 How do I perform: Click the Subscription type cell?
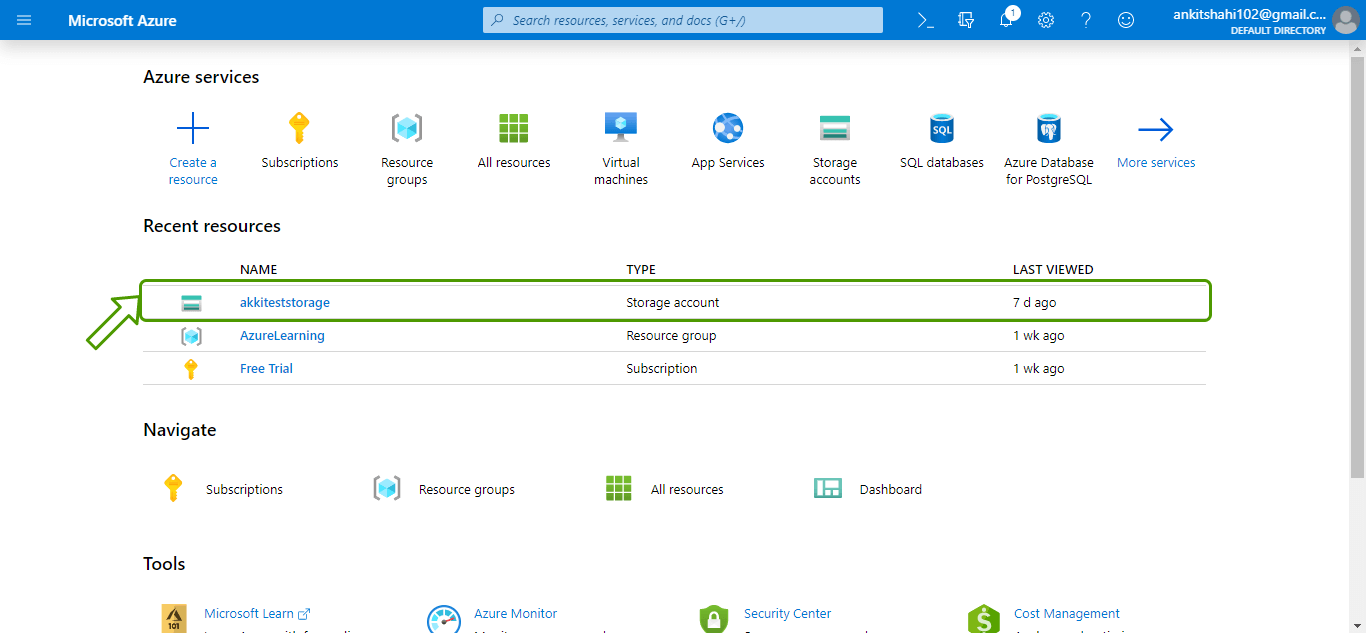(x=662, y=369)
